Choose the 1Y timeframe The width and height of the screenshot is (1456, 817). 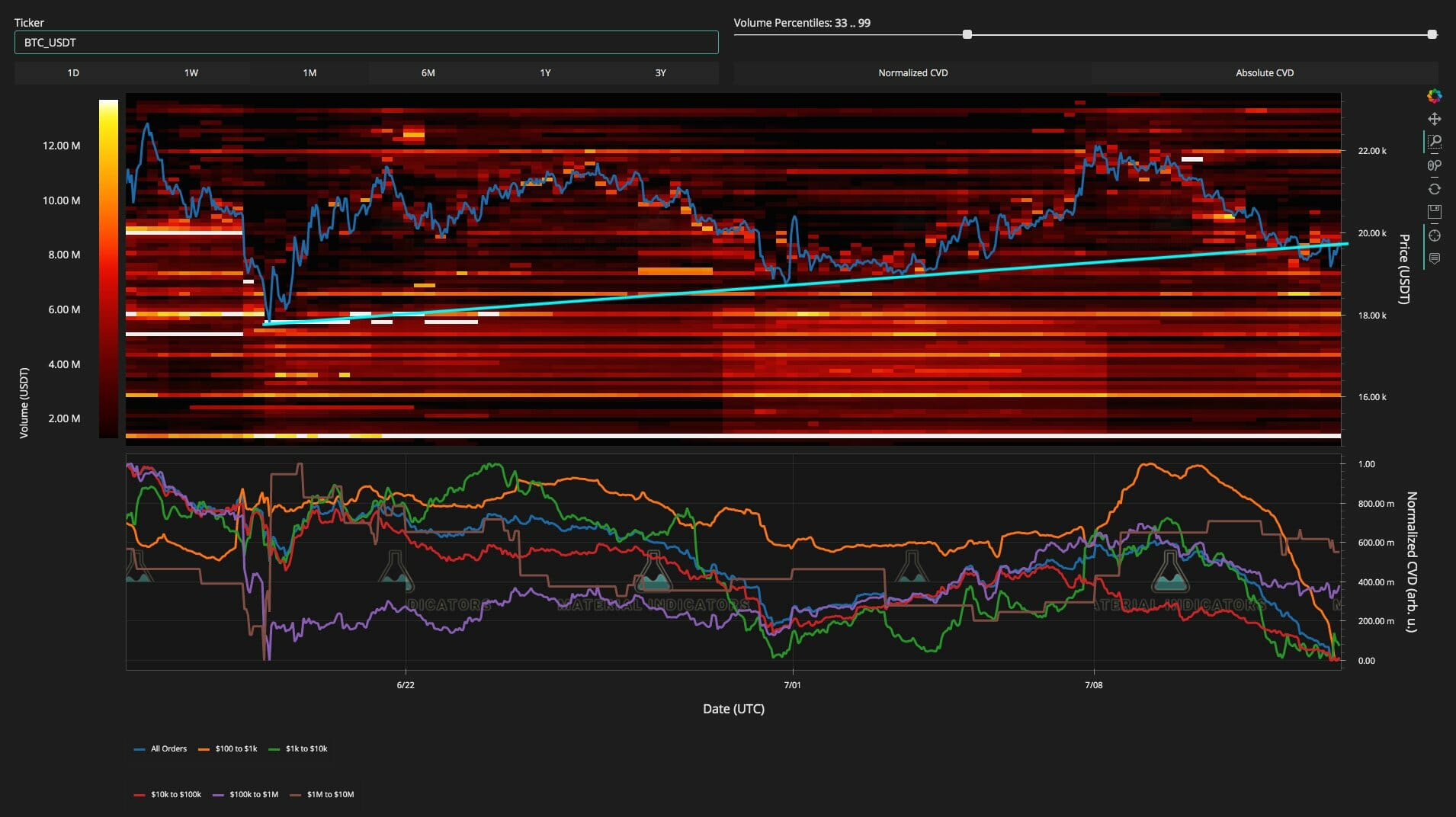pos(545,72)
